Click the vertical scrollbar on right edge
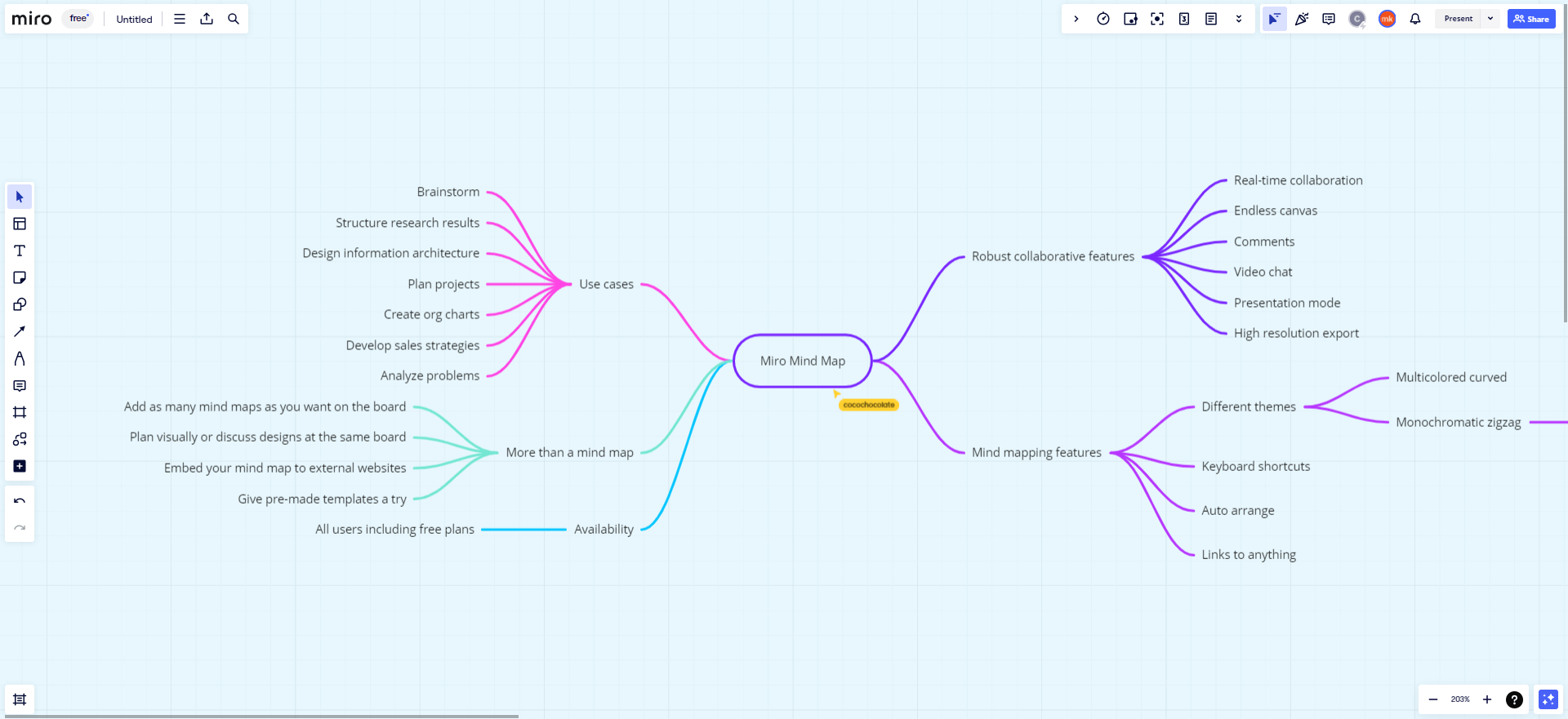 [1565, 163]
